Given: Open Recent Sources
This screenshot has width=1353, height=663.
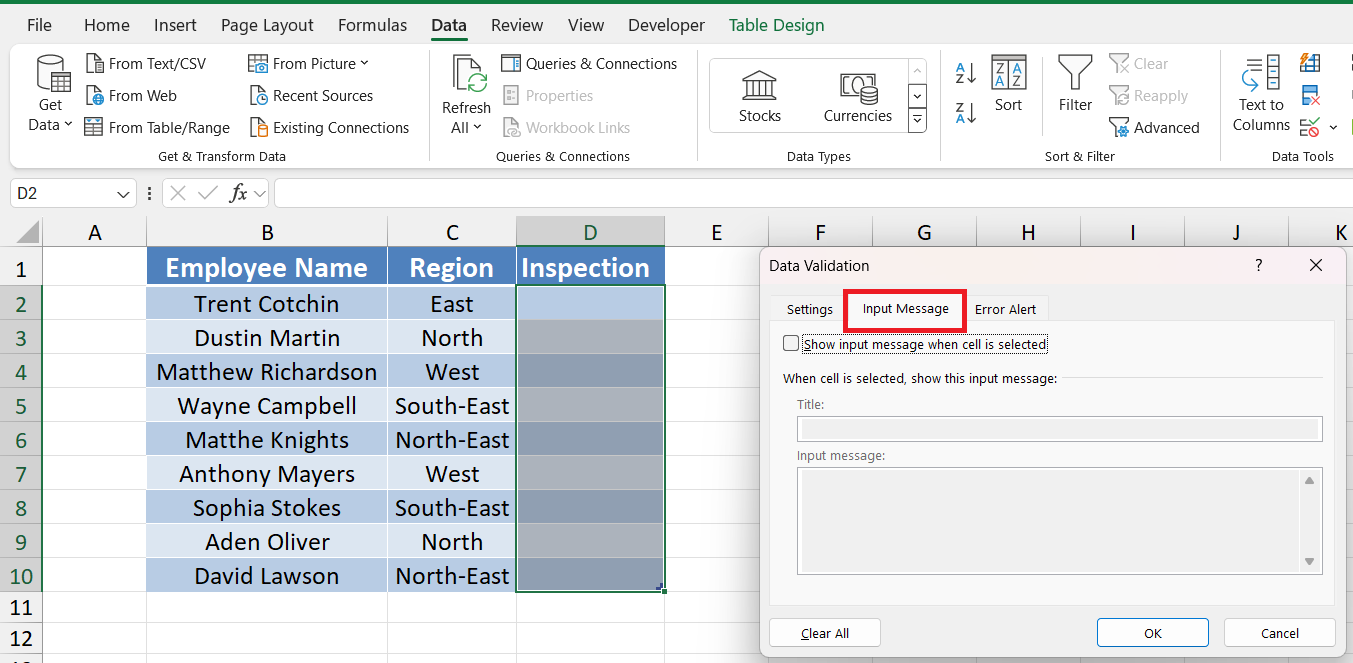Looking at the screenshot, I should (x=310, y=96).
